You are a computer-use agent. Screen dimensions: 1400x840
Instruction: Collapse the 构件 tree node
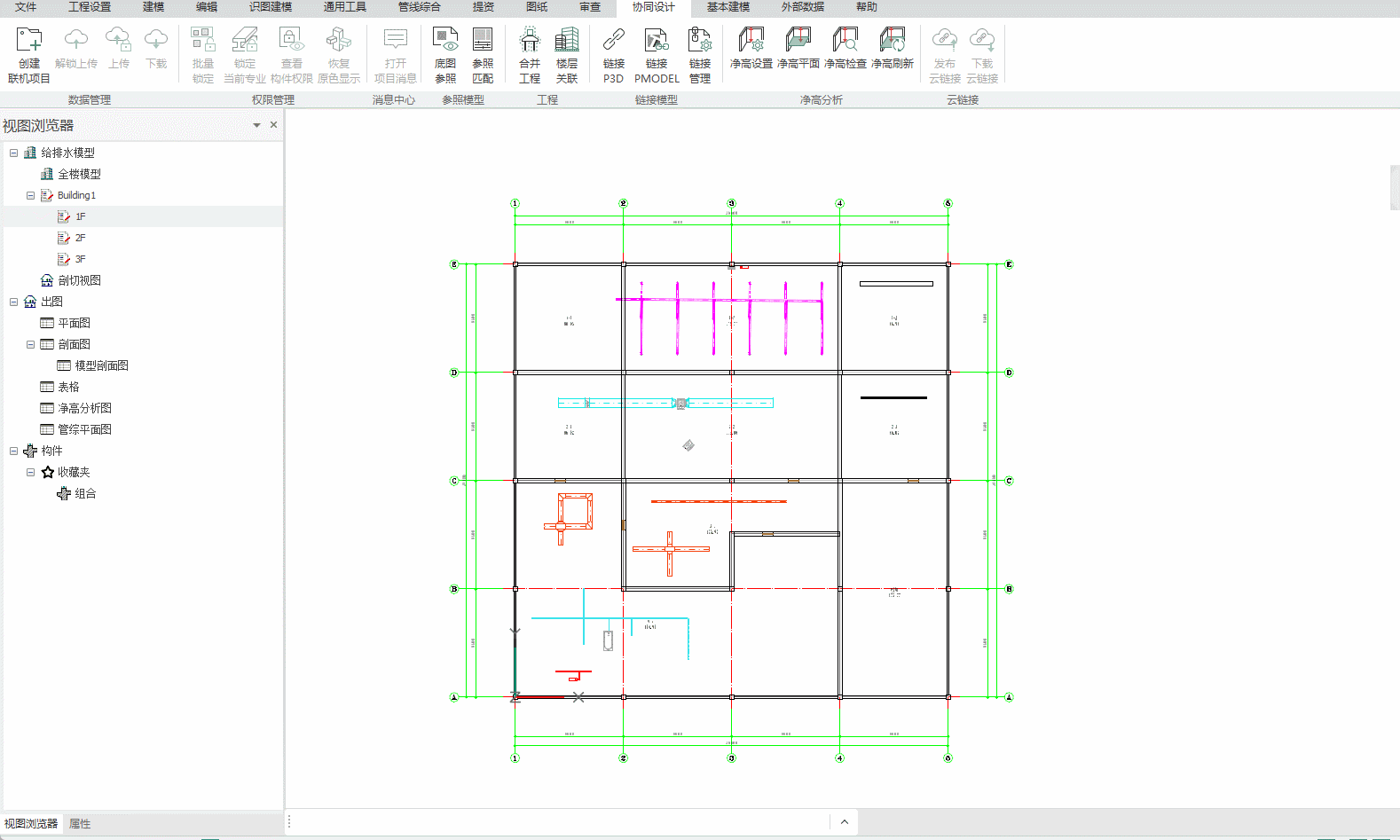pos(14,451)
